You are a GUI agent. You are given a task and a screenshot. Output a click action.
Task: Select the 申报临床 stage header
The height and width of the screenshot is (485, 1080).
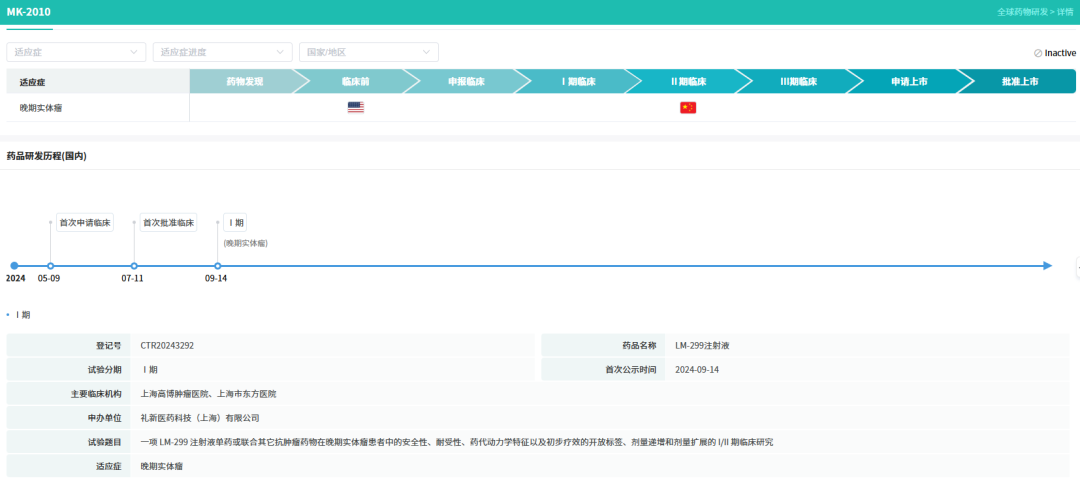466,81
